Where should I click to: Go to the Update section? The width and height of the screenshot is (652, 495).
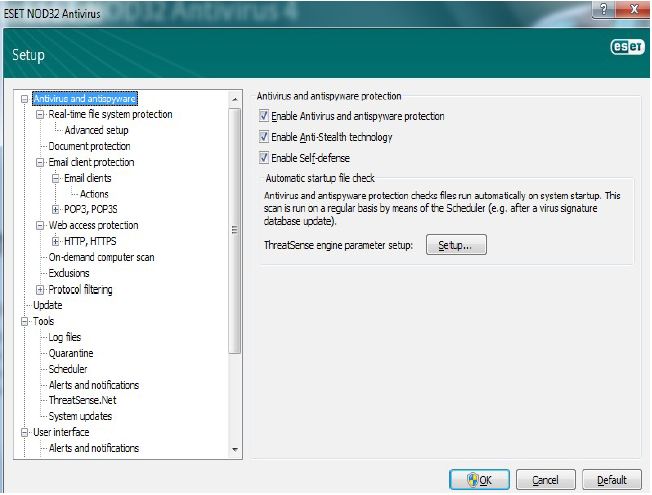(47, 305)
